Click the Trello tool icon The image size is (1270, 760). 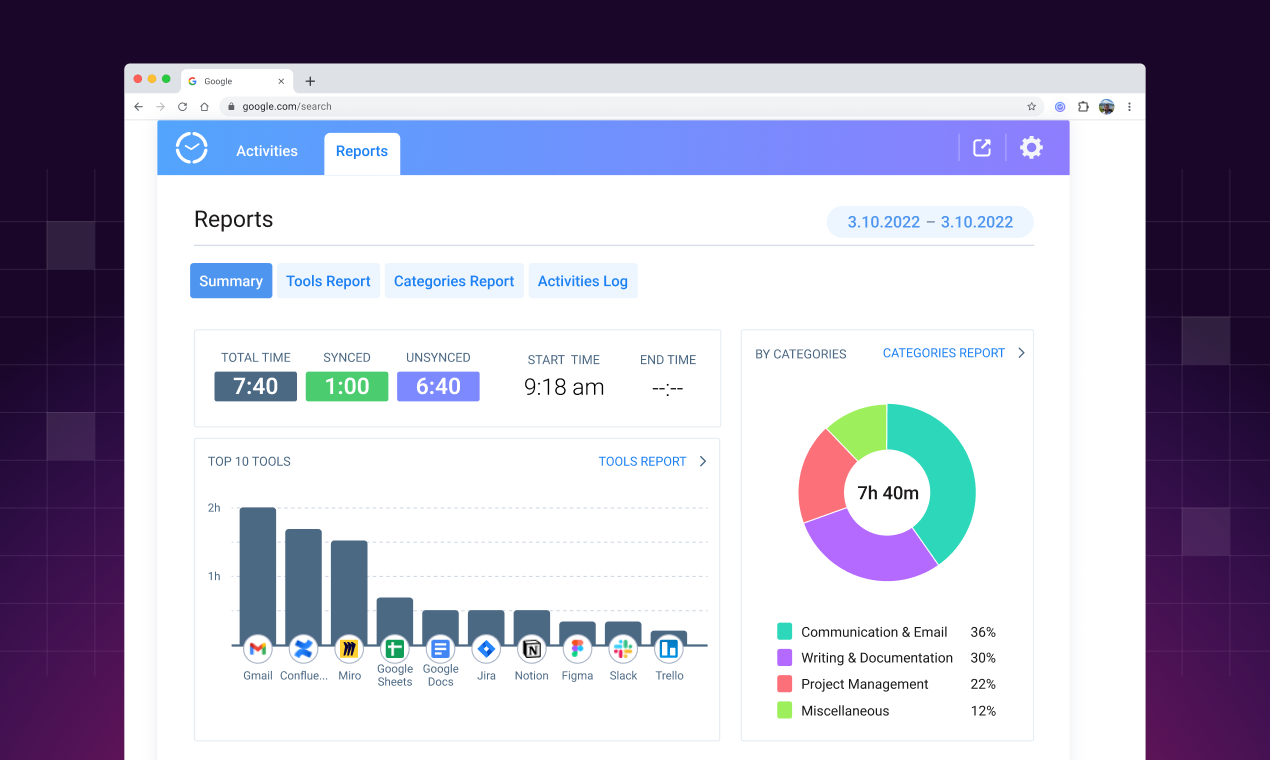(669, 649)
